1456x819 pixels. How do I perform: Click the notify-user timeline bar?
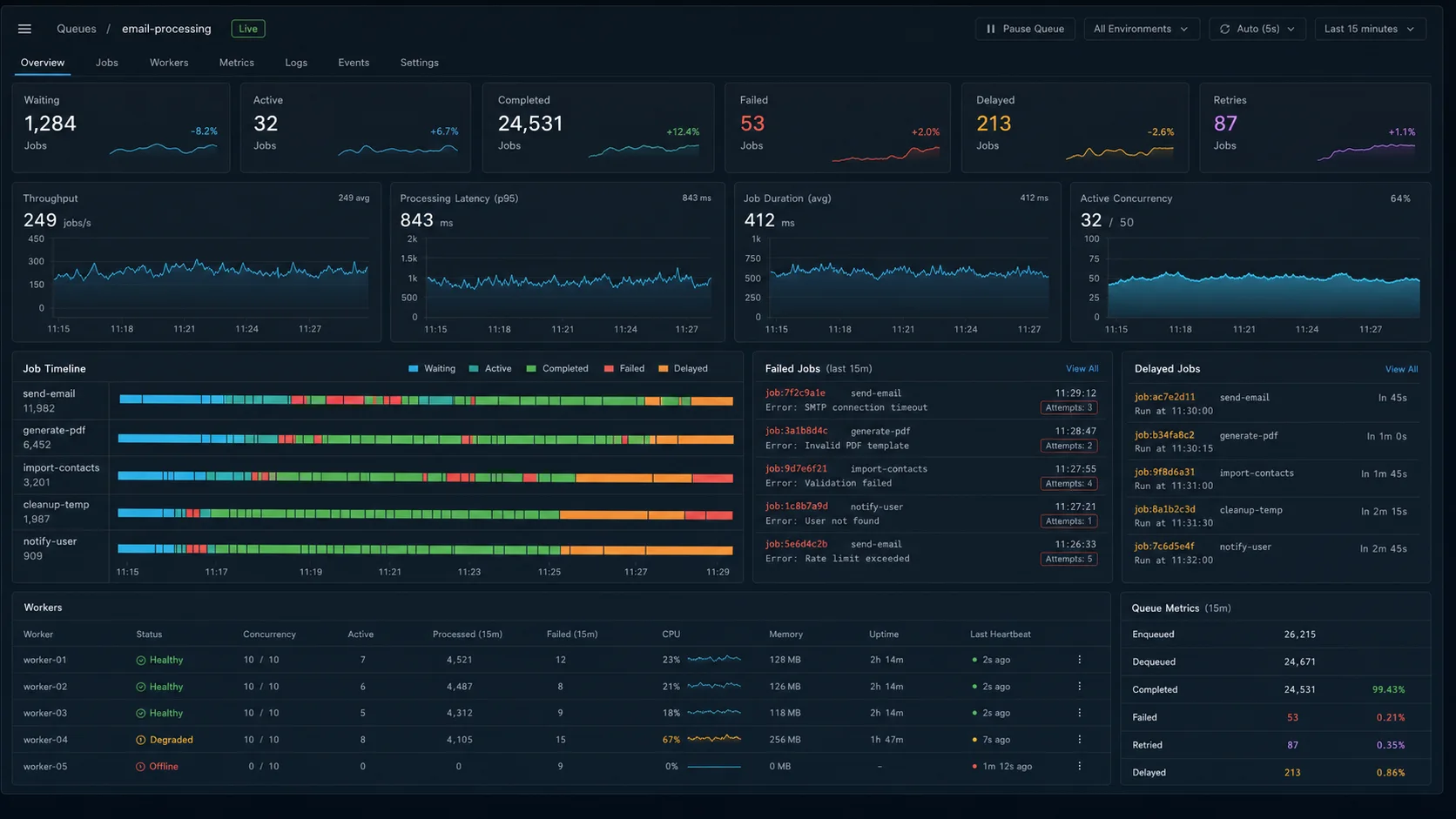coord(426,549)
